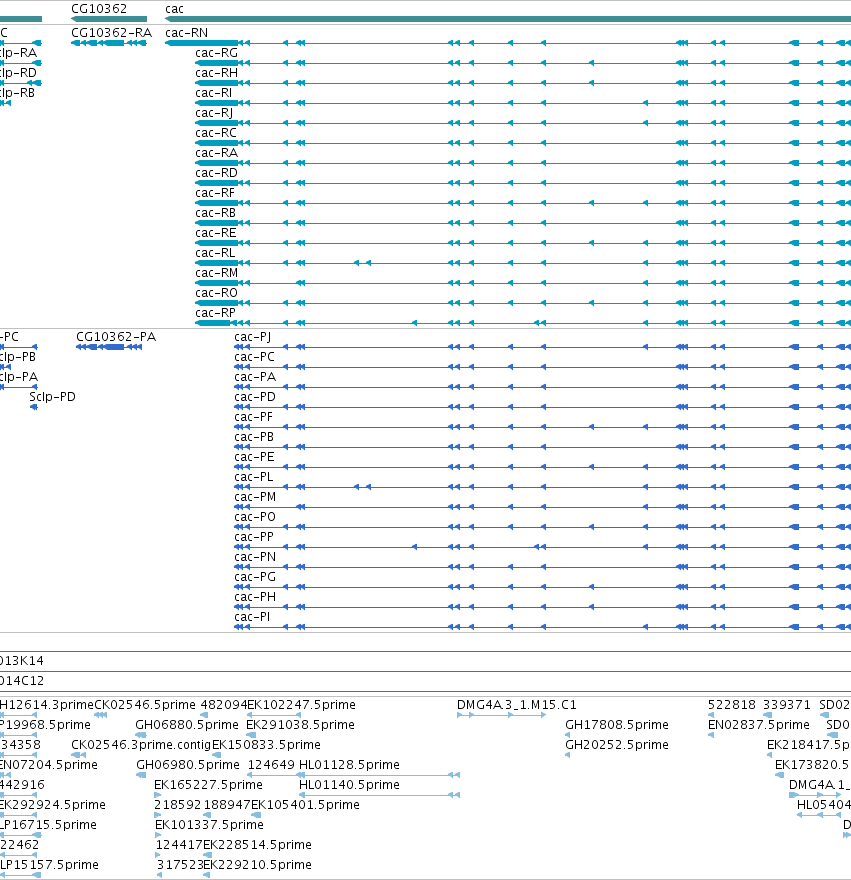This screenshot has height=880, width=851.
Task: Select the cac-PA protein label
Action: [255, 377]
